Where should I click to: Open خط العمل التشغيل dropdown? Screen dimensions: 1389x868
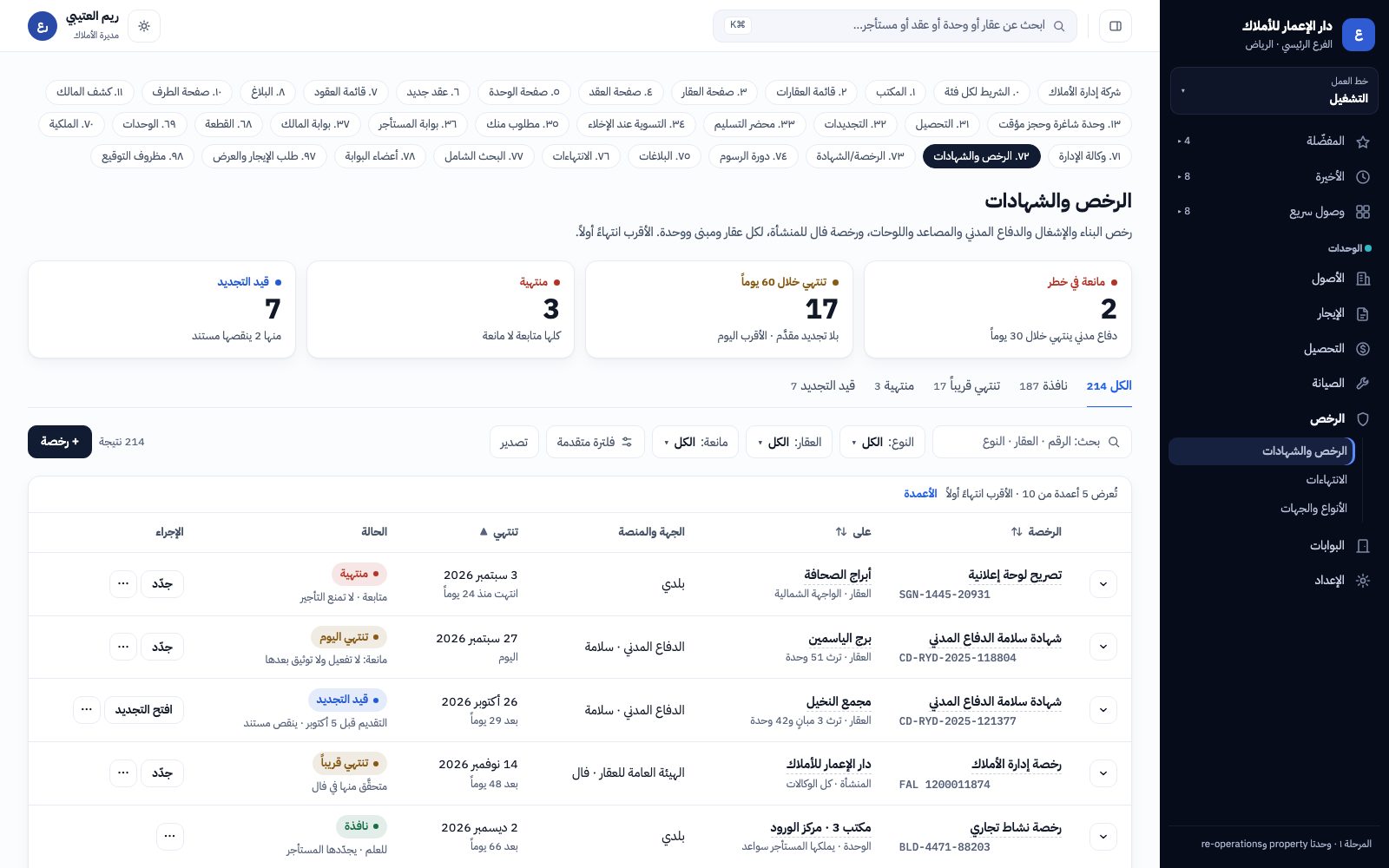point(1274,90)
